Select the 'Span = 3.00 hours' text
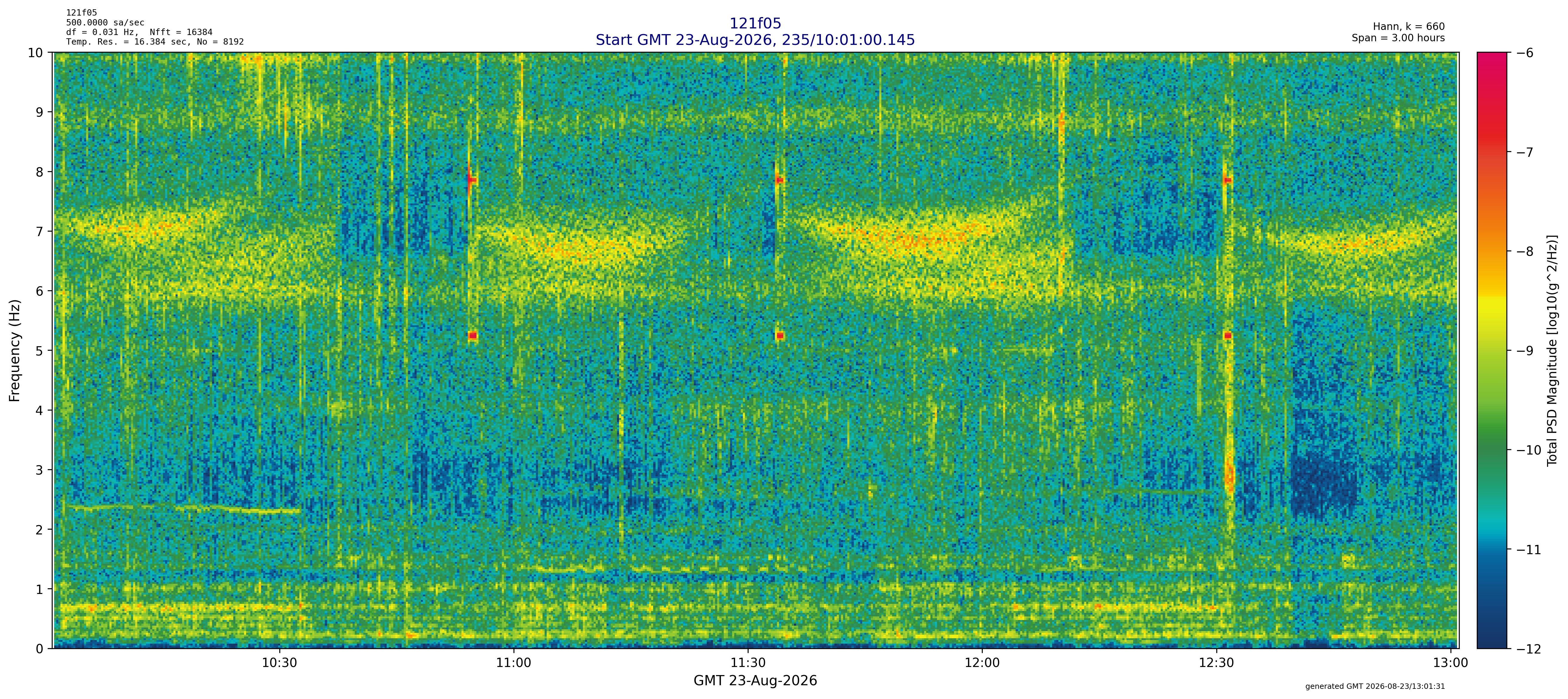Image resolution: width=1568 pixels, height=699 pixels. tap(1398, 38)
